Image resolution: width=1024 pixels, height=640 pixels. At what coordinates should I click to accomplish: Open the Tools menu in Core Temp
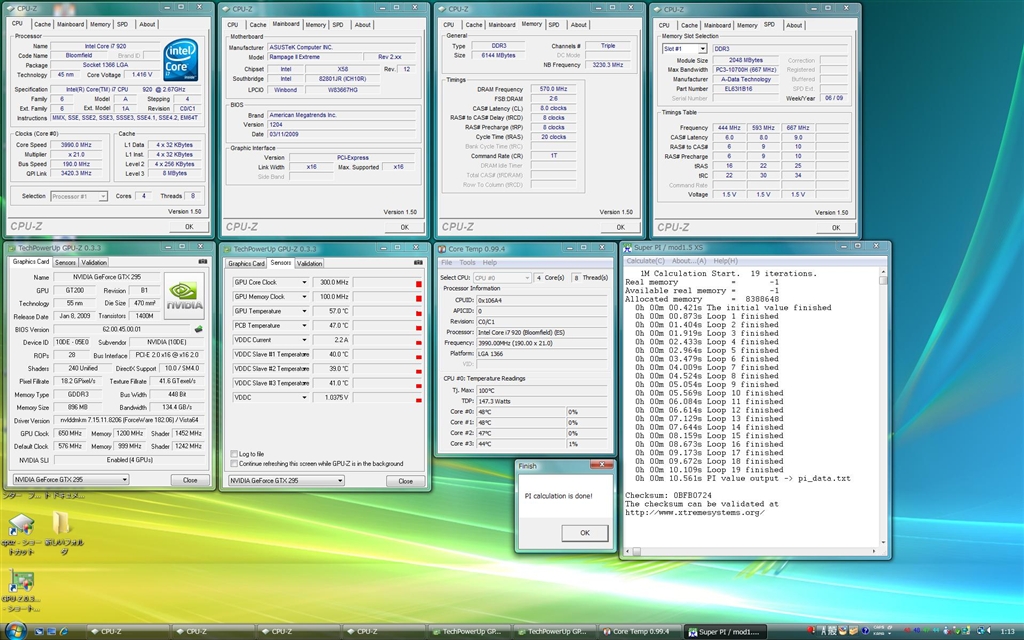[467, 262]
